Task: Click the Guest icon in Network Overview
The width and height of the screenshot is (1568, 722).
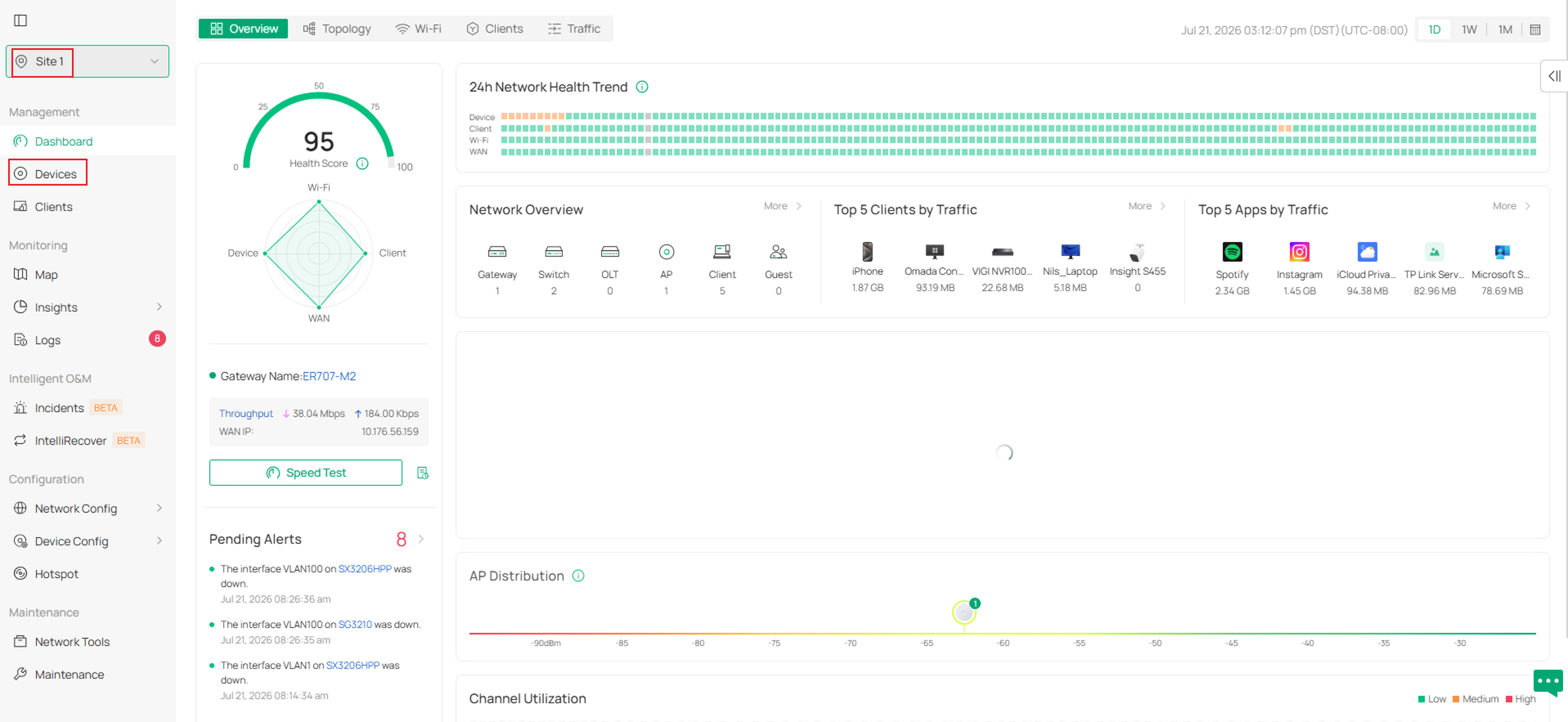Action: [779, 251]
